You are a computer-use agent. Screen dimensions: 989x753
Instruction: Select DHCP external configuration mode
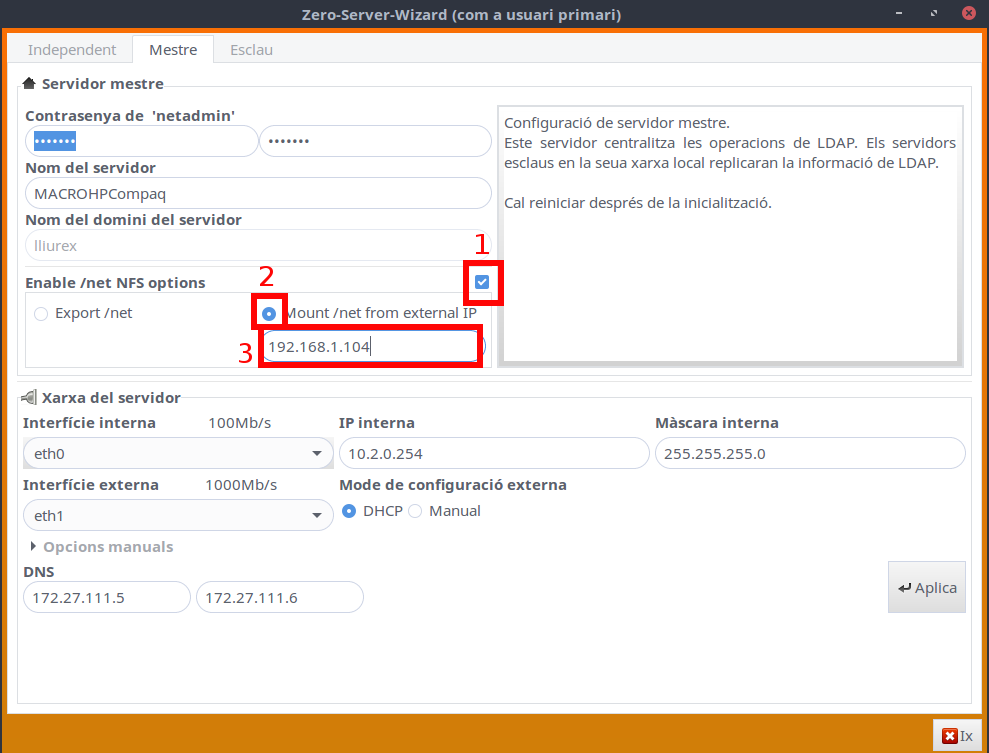point(349,511)
